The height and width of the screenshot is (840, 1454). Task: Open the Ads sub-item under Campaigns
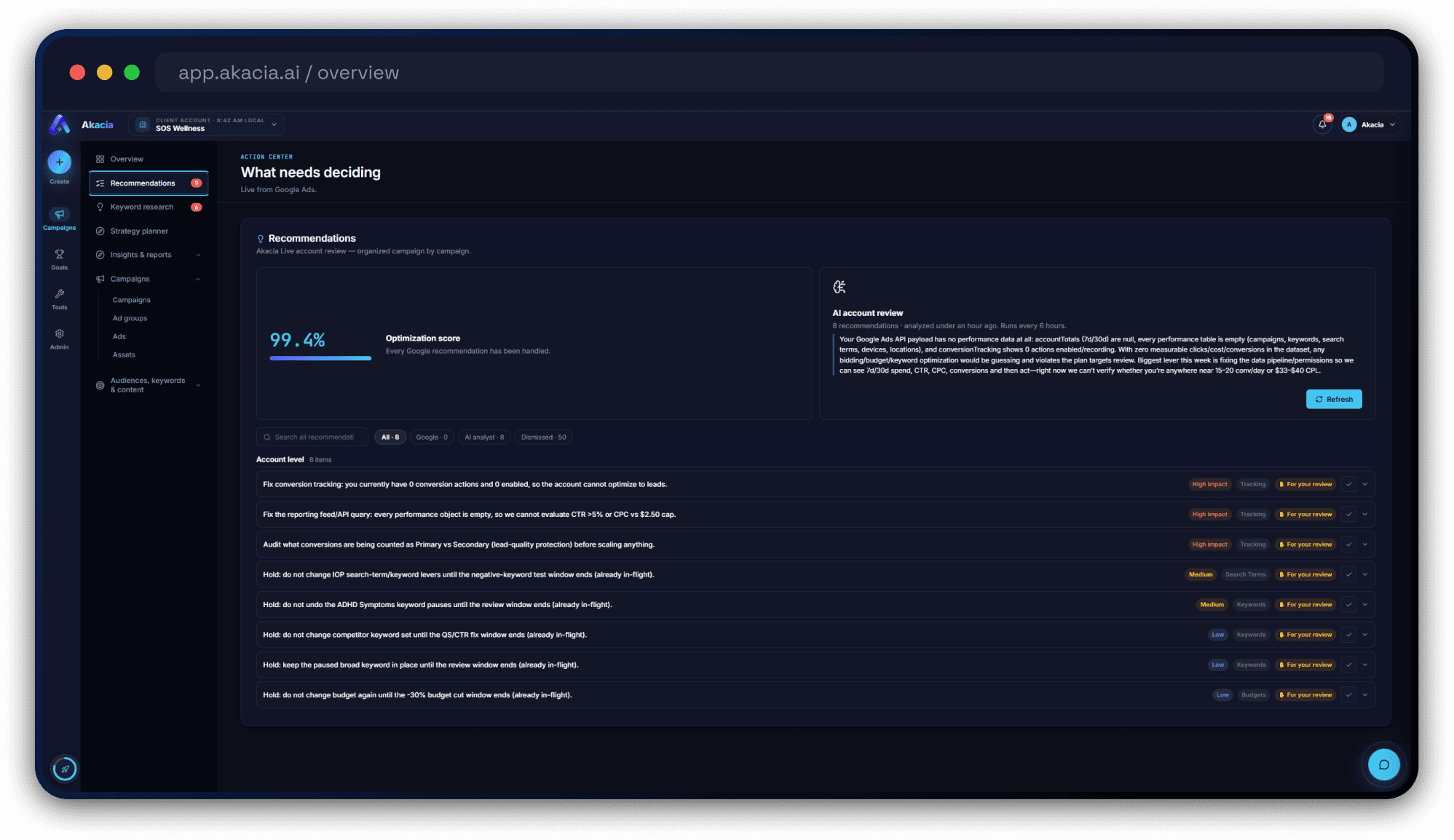[x=119, y=336]
